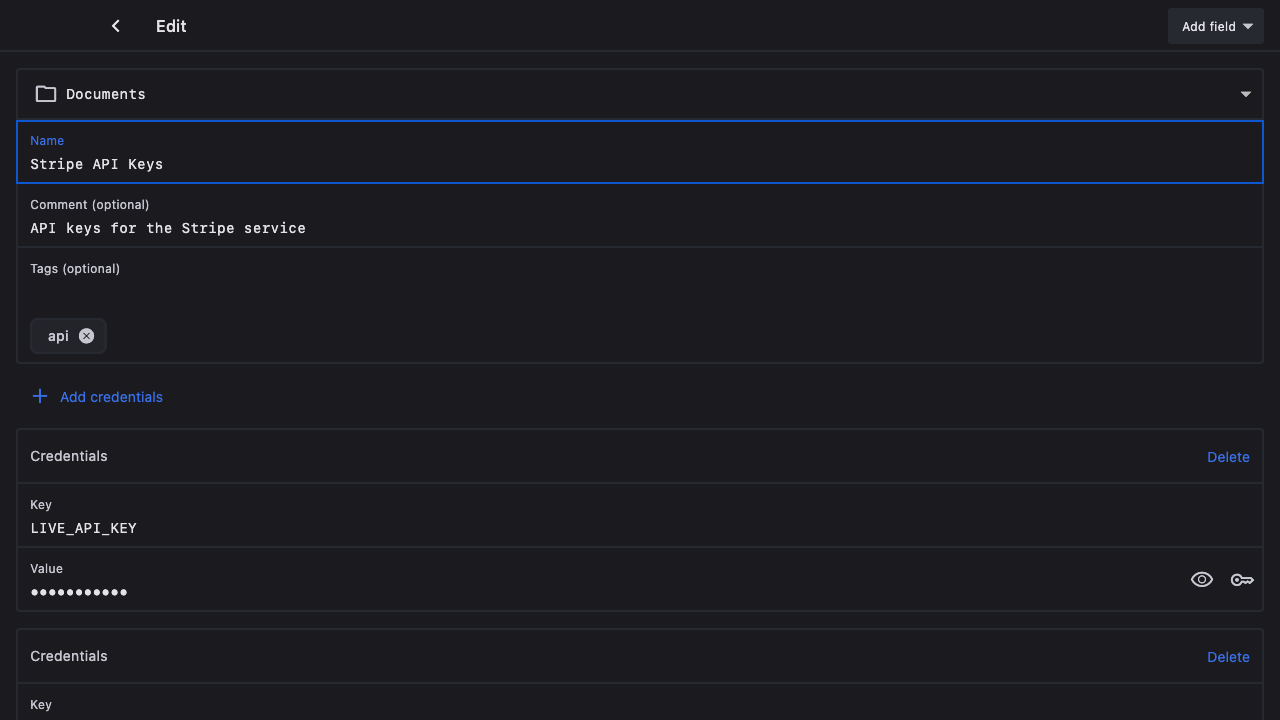Image resolution: width=1280 pixels, height=720 pixels.
Task: Click the masked Value field
Action: pos(600,592)
